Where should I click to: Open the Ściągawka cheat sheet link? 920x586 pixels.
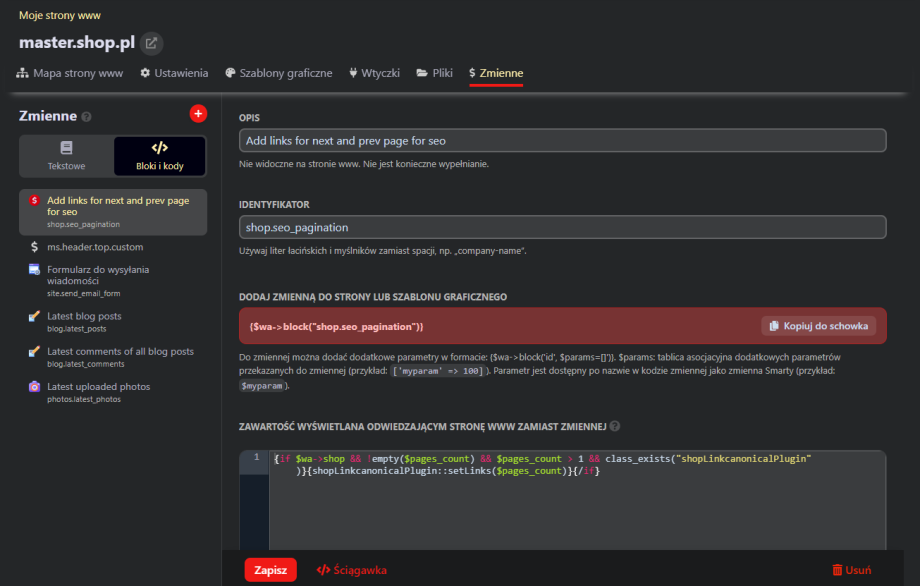click(x=352, y=570)
